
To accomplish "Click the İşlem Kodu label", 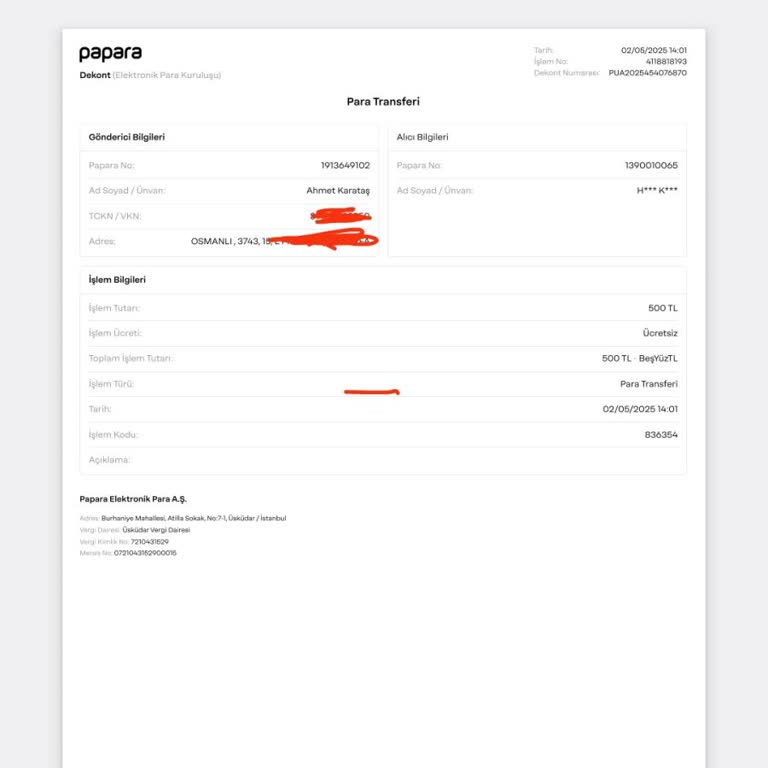I will [x=114, y=435].
